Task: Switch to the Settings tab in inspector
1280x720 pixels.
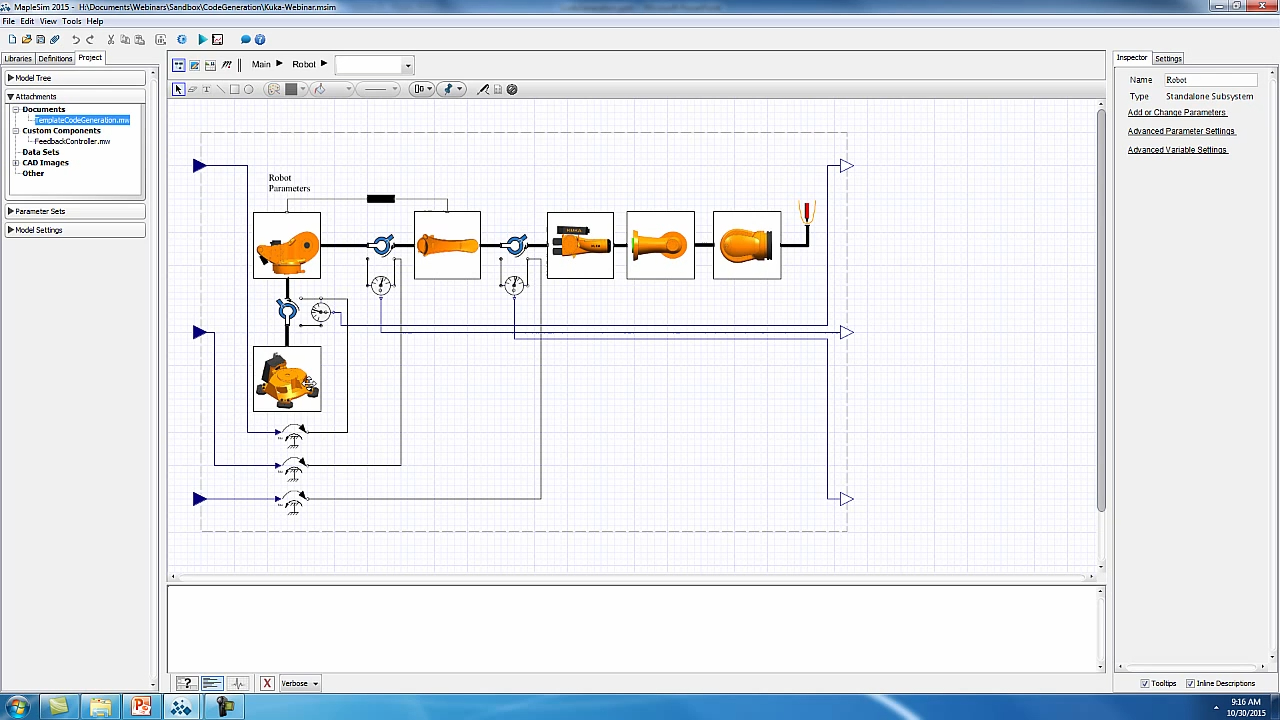Action: (x=1168, y=58)
